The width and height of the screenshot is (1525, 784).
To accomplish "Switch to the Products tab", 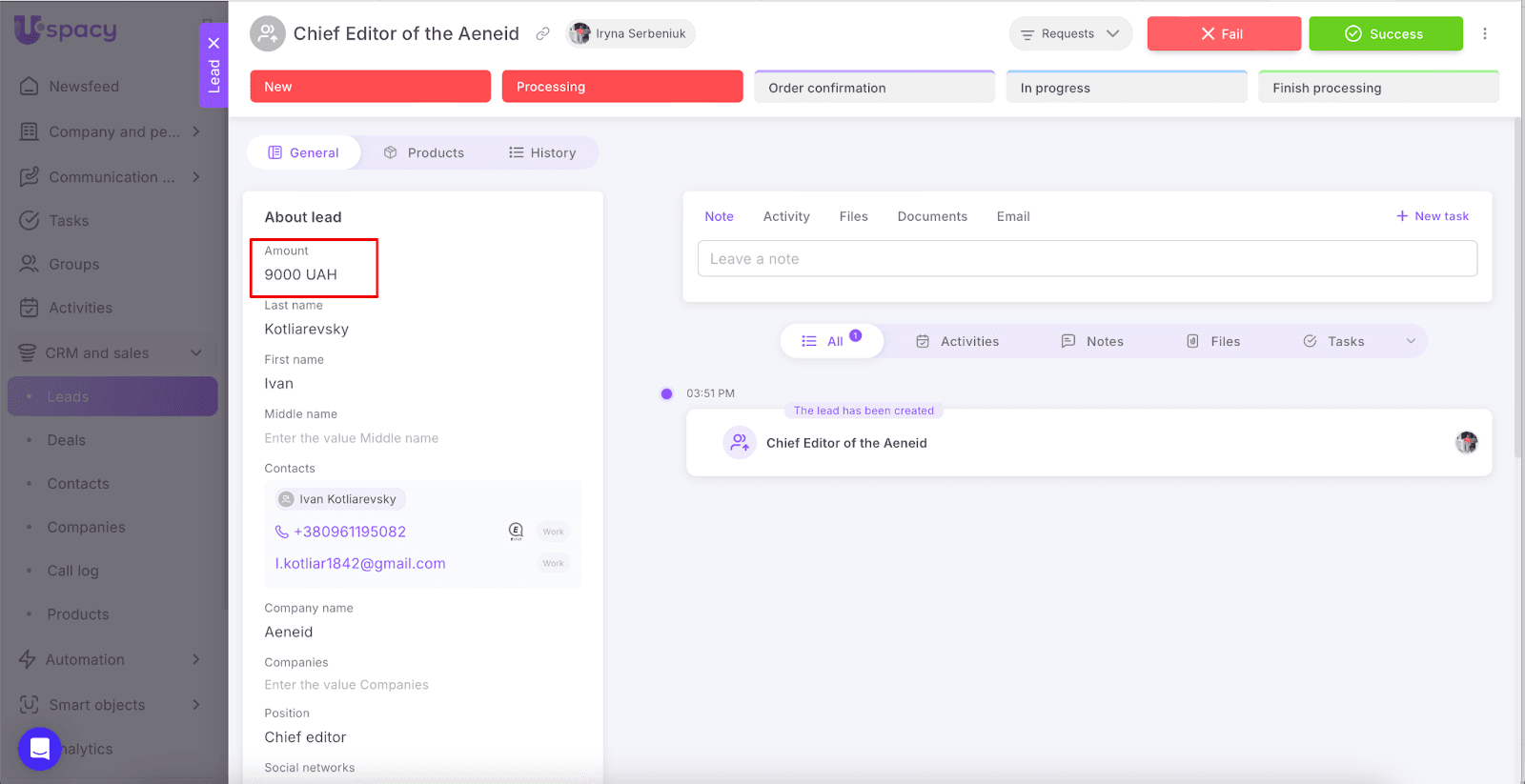I will tap(424, 152).
